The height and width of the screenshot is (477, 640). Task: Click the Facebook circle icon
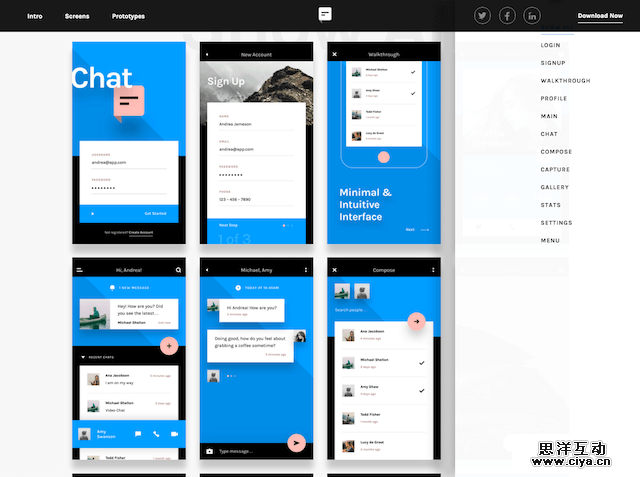[x=508, y=16]
